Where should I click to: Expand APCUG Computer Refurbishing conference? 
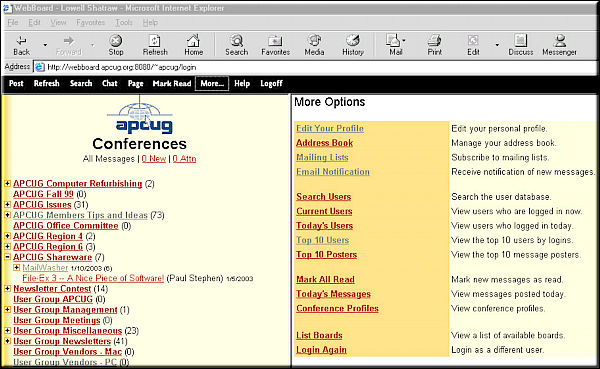(7, 184)
